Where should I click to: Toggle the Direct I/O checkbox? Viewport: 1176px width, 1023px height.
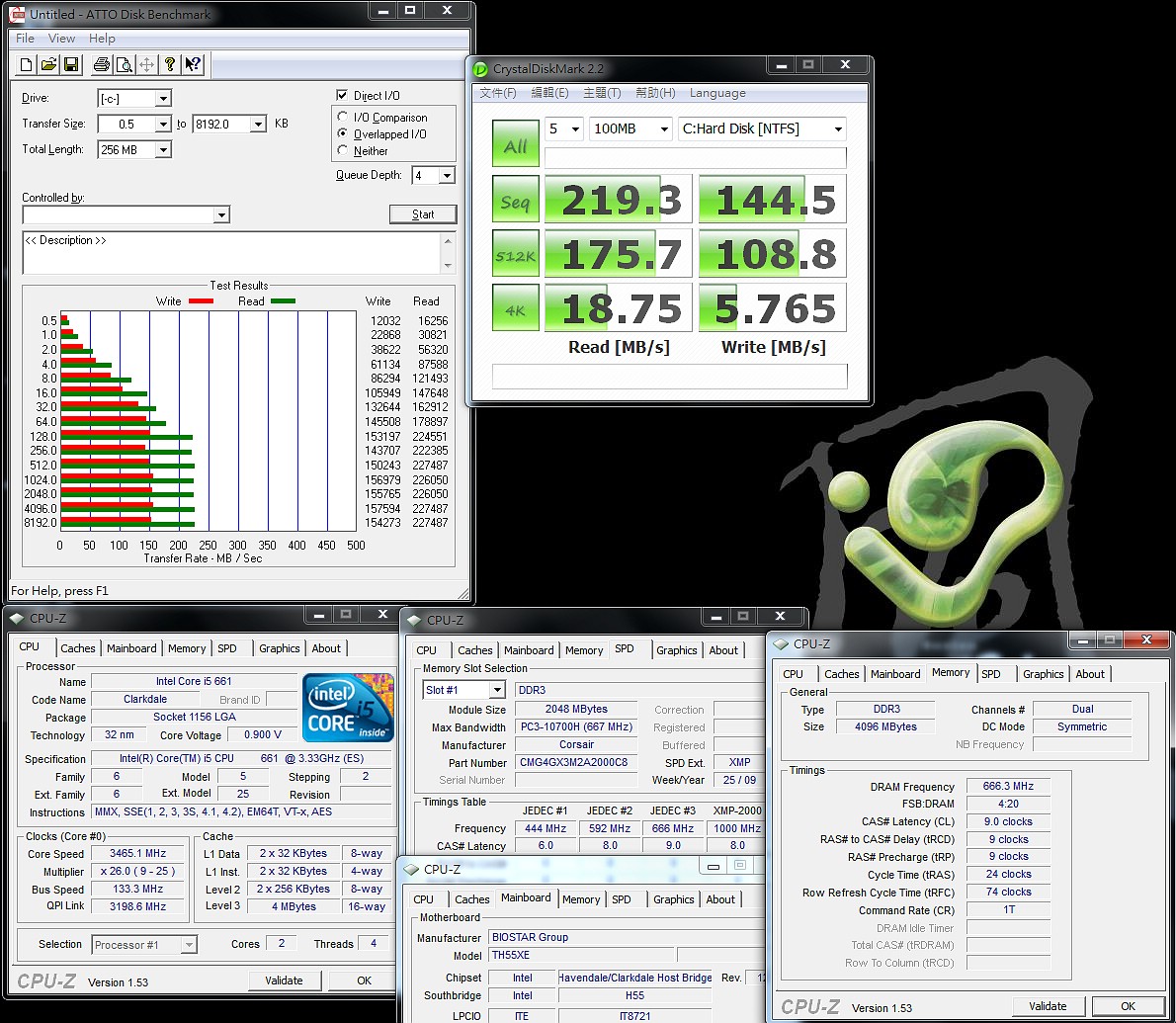click(x=342, y=95)
